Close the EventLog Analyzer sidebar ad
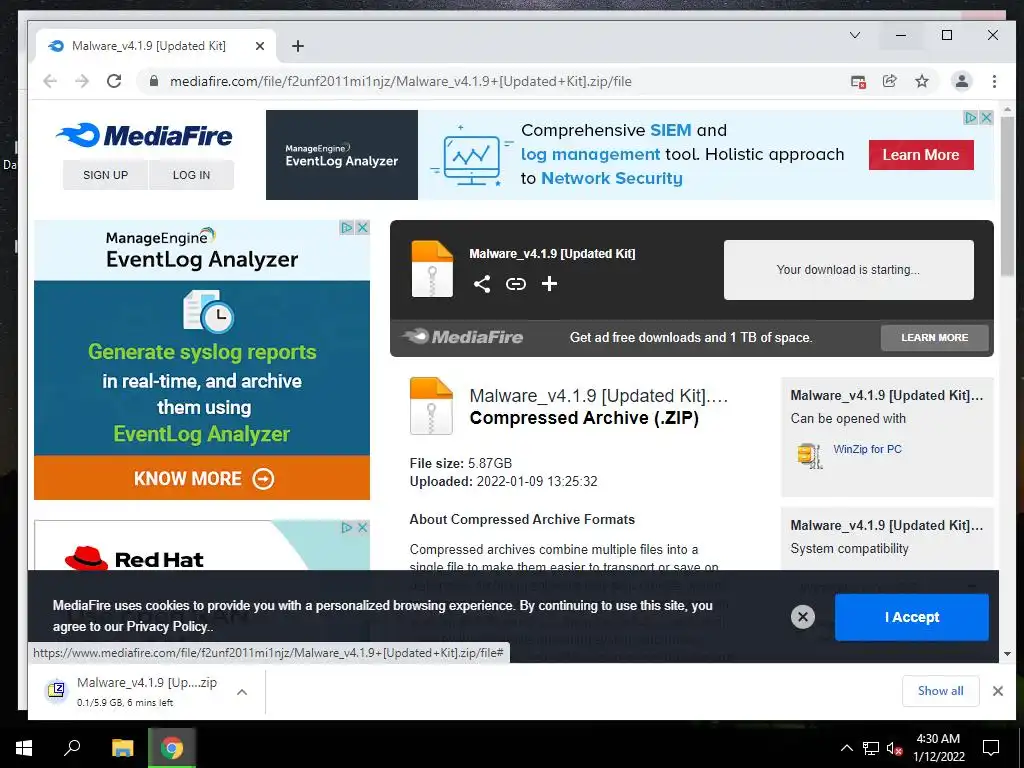The height and width of the screenshot is (768, 1024). (362, 227)
